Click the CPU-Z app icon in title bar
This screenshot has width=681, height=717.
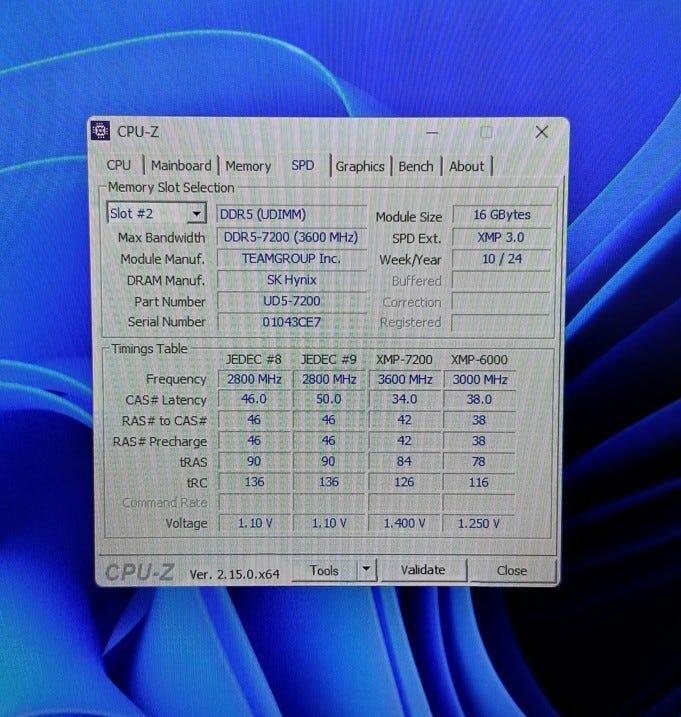pos(101,131)
